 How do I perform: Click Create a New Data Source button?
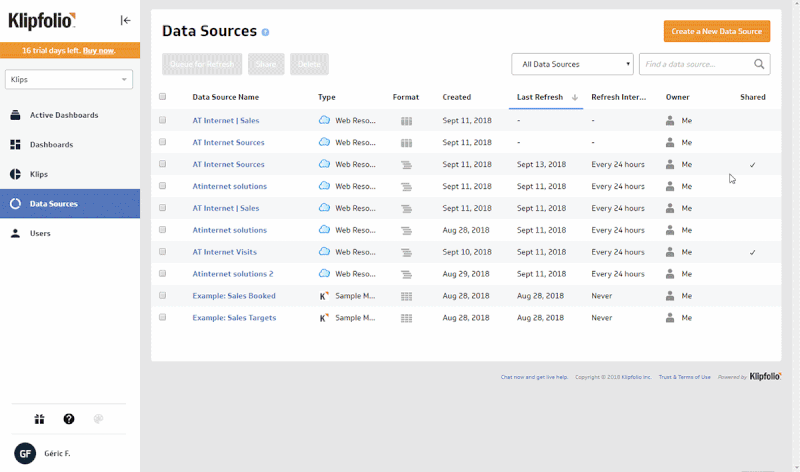click(716, 31)
